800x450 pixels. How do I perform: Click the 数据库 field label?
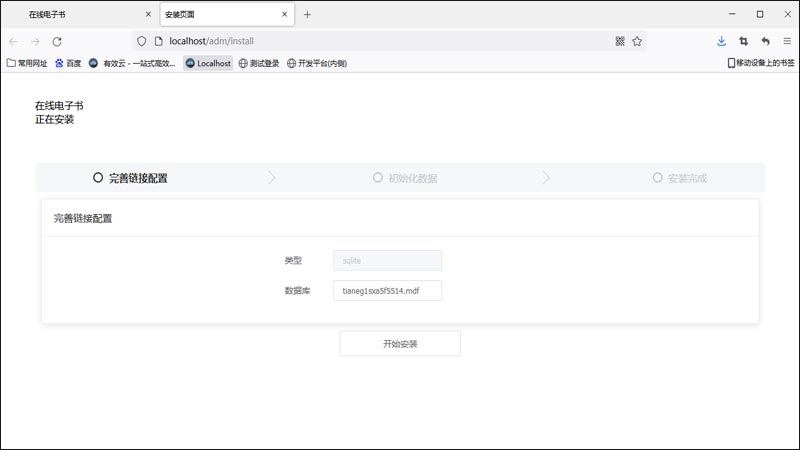297,291
